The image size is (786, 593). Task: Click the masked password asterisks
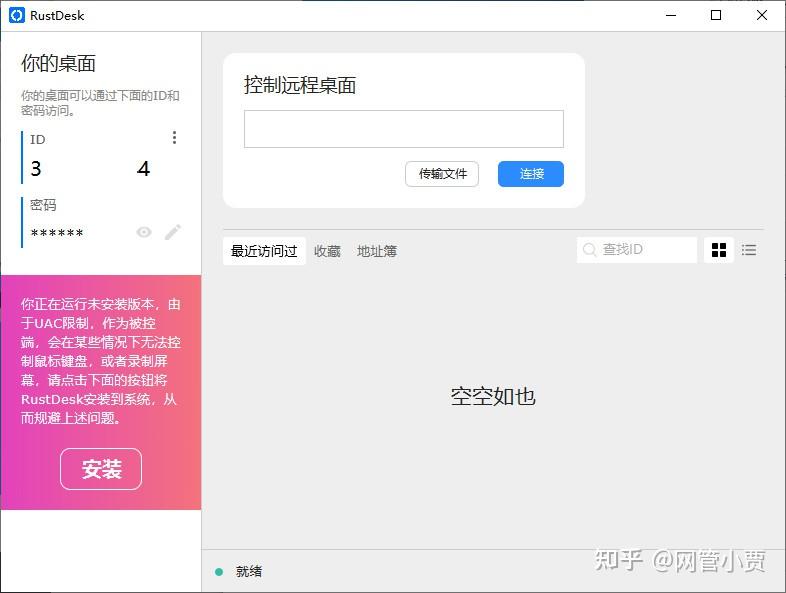(57, 233)
